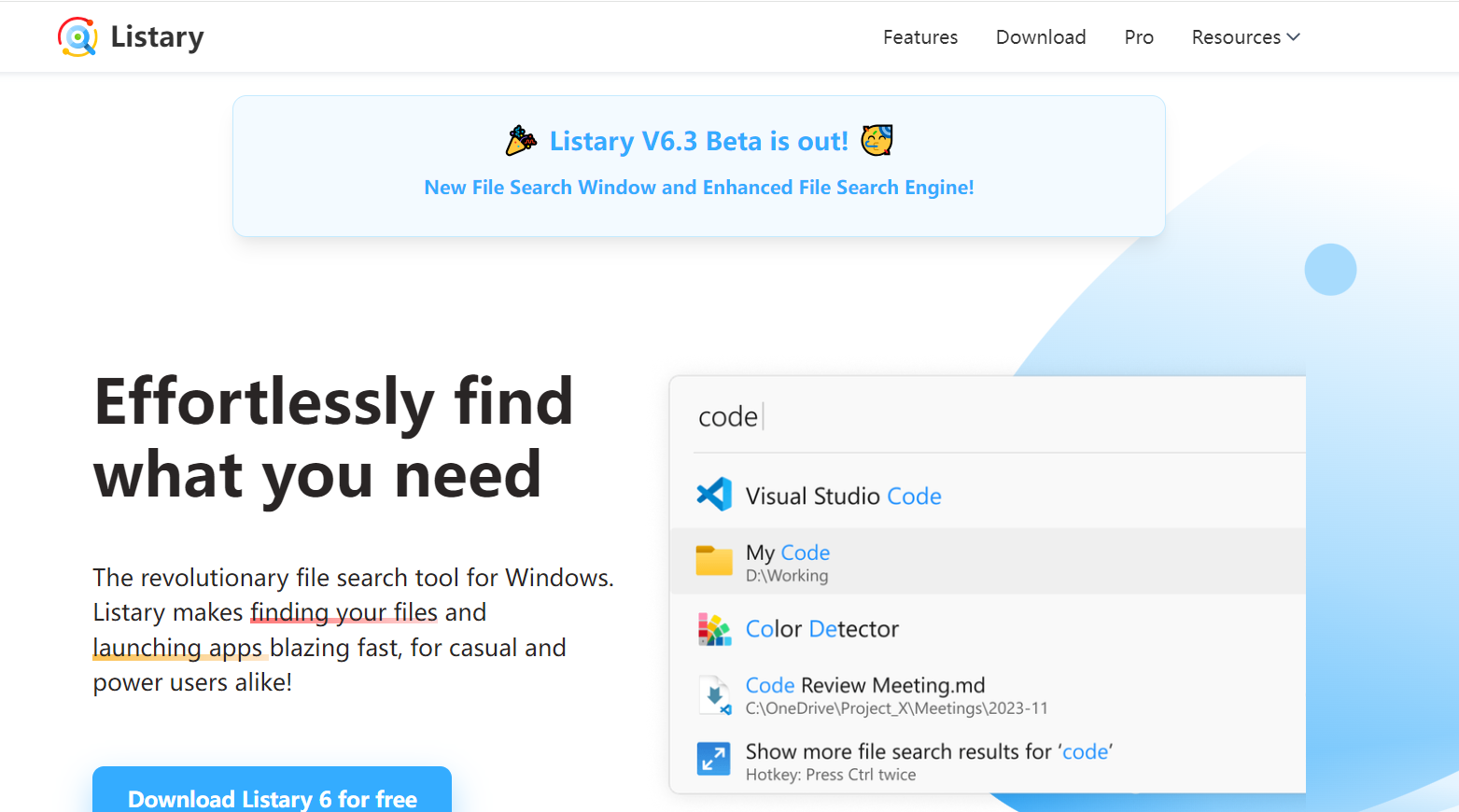Click the Listary brand name text
The image size is (1459, 812).
[x=157, y=37]
